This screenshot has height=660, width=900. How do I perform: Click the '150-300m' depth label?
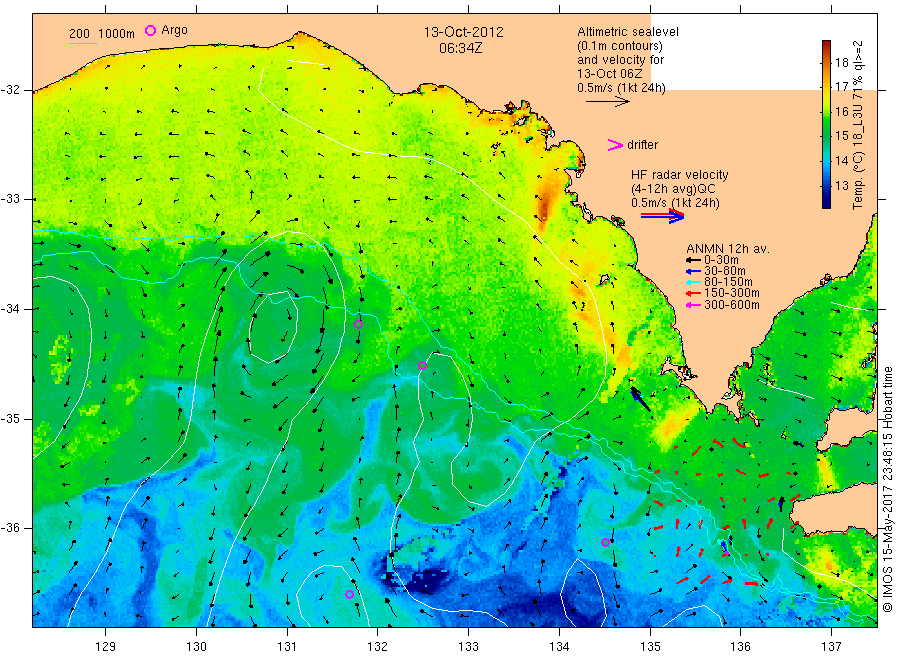click(731, 293)
